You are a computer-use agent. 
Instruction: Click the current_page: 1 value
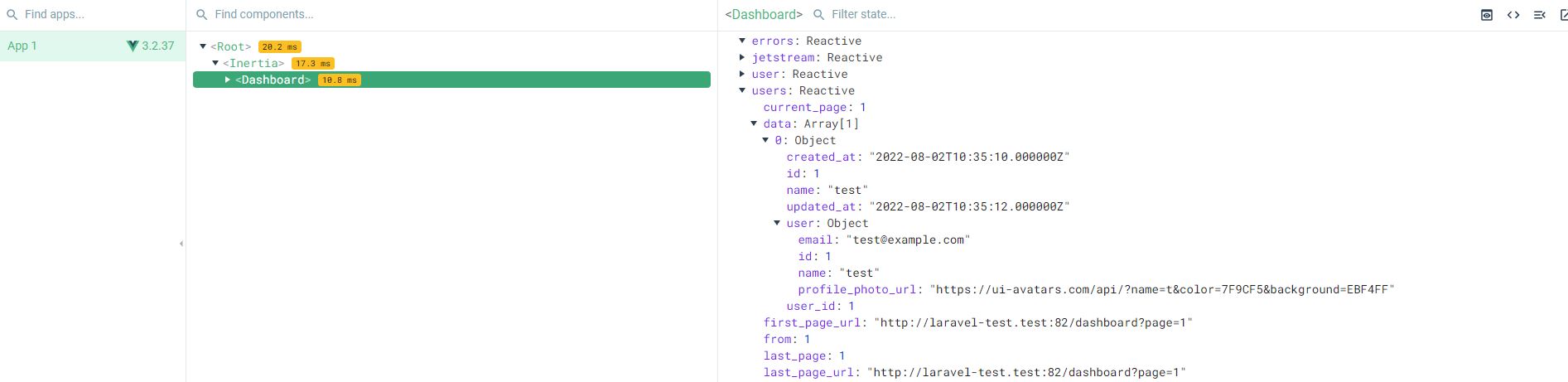click(x=863, y=107)
